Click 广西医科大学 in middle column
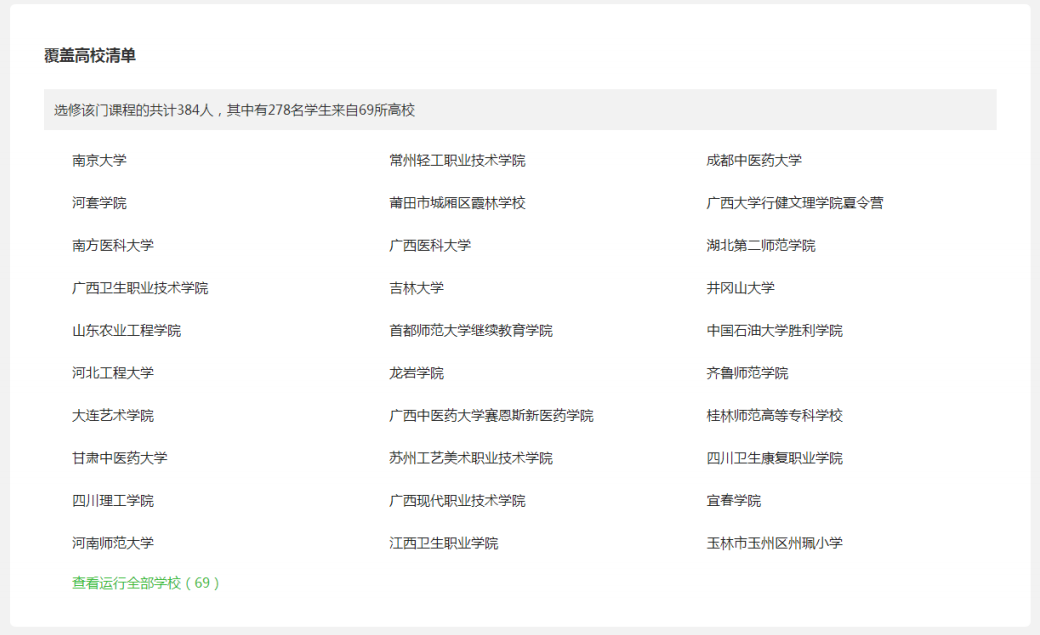The height and width of the screenshot is (635, 1040). coord(430,246)
